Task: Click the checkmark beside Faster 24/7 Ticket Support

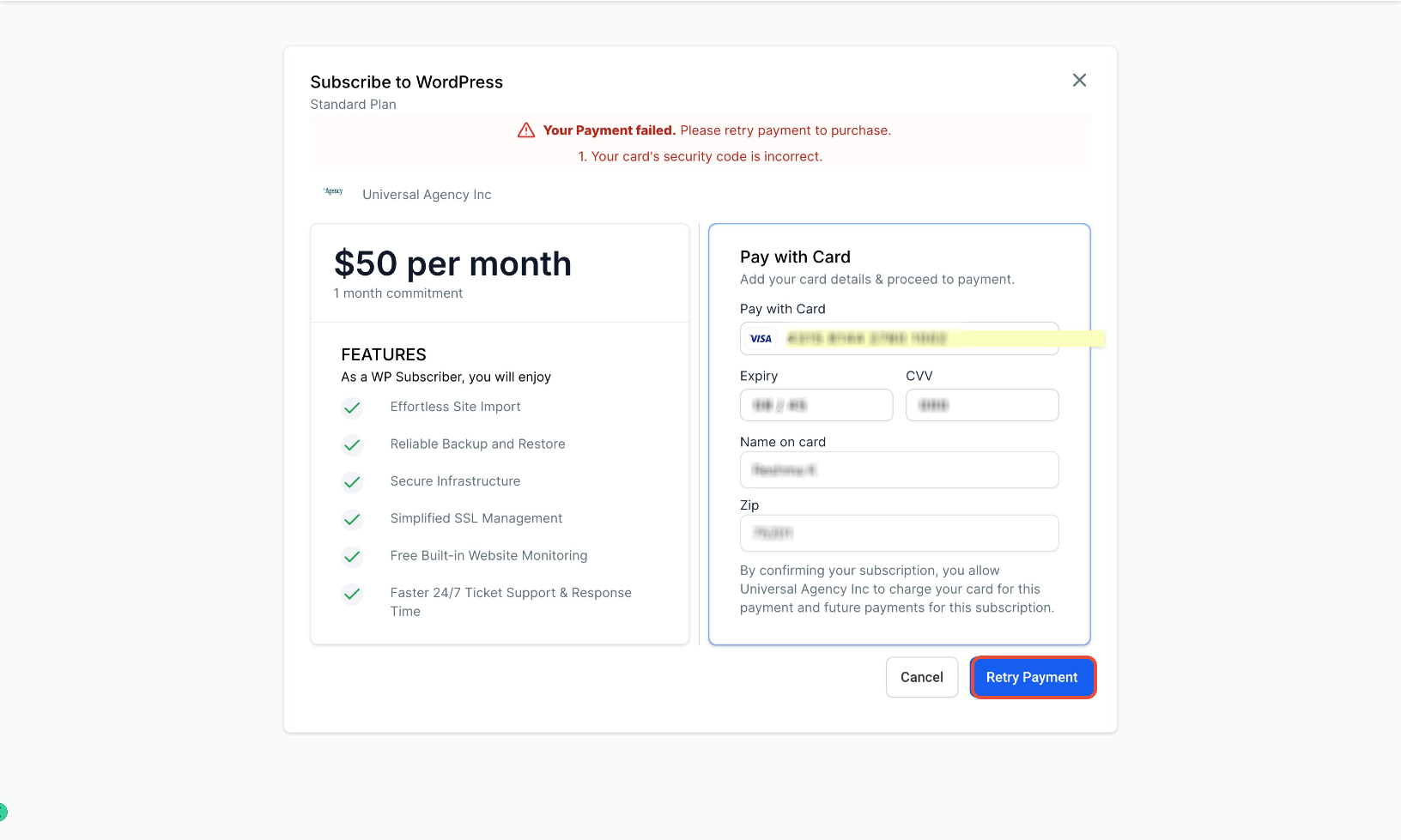Action: 352,594
